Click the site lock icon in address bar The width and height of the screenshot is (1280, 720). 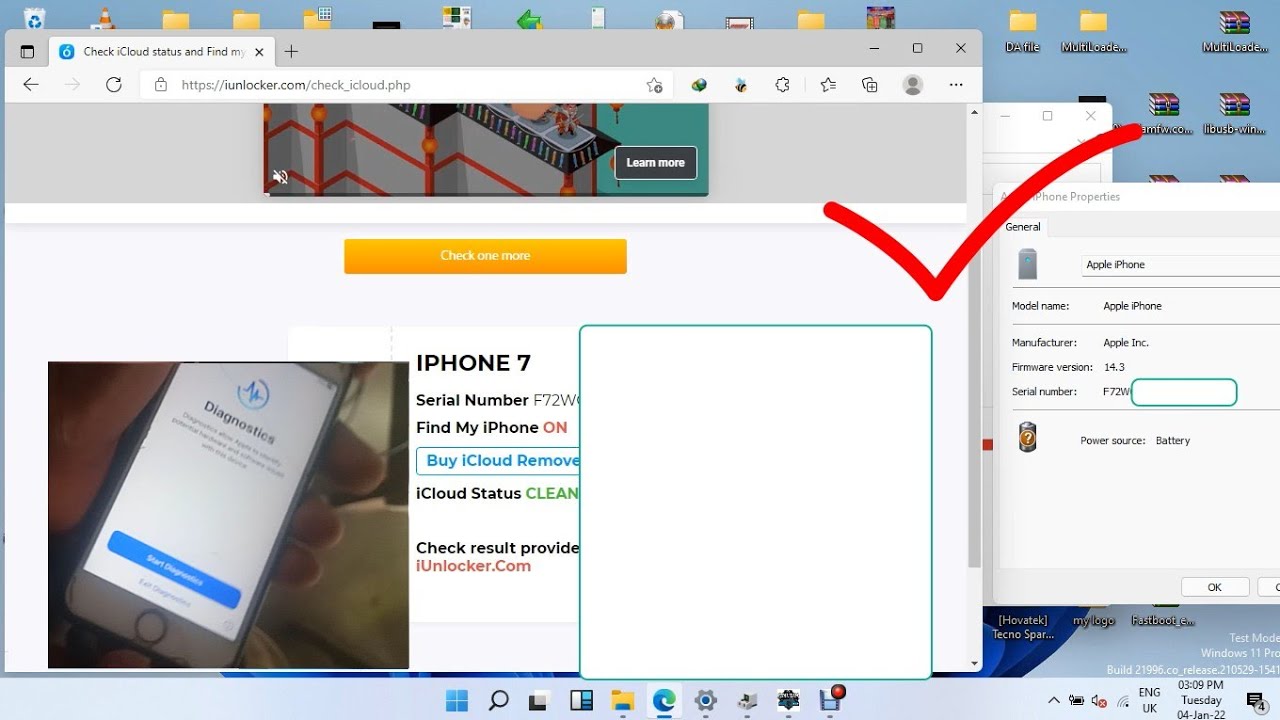pyautogui.click(x=161, y=85)
